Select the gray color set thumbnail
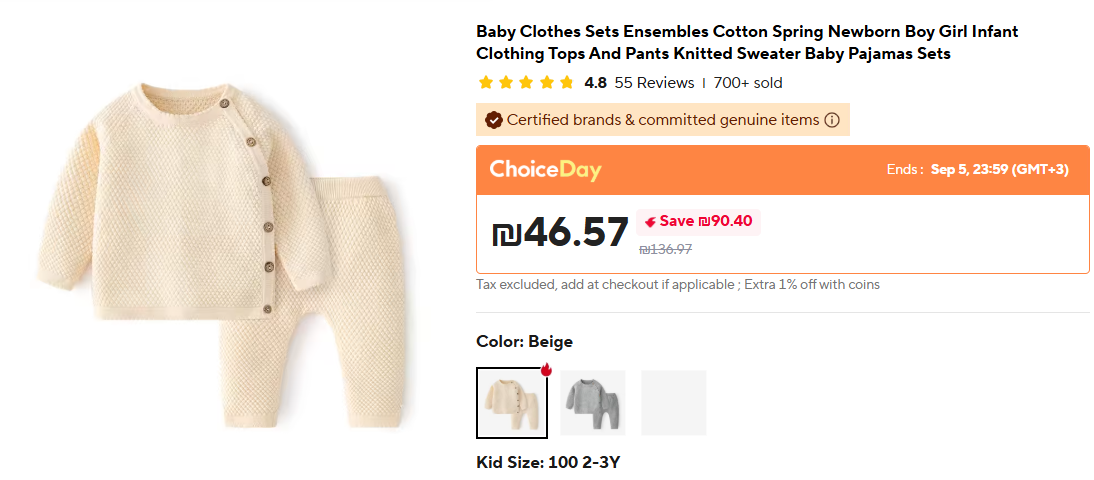The height and width of the screenshot is (480, 1094). [x=592, y=403]
